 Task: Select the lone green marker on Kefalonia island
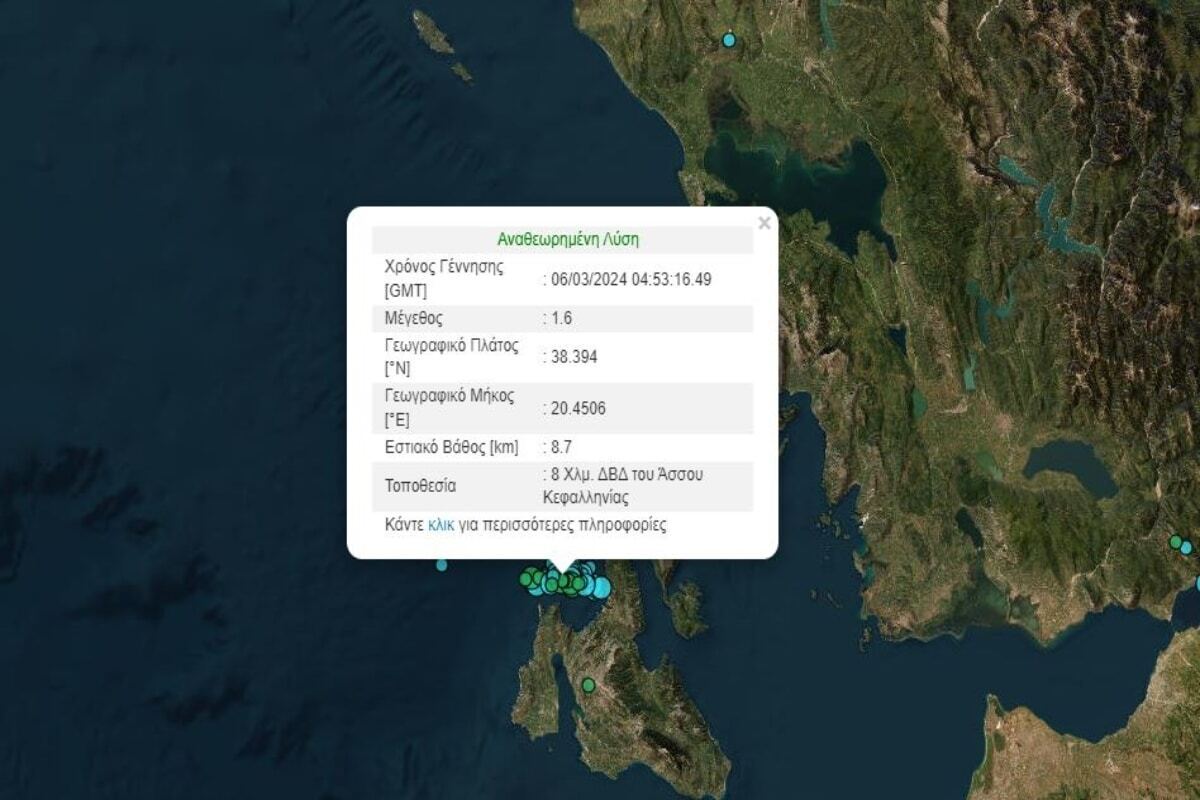click(588, 685)
